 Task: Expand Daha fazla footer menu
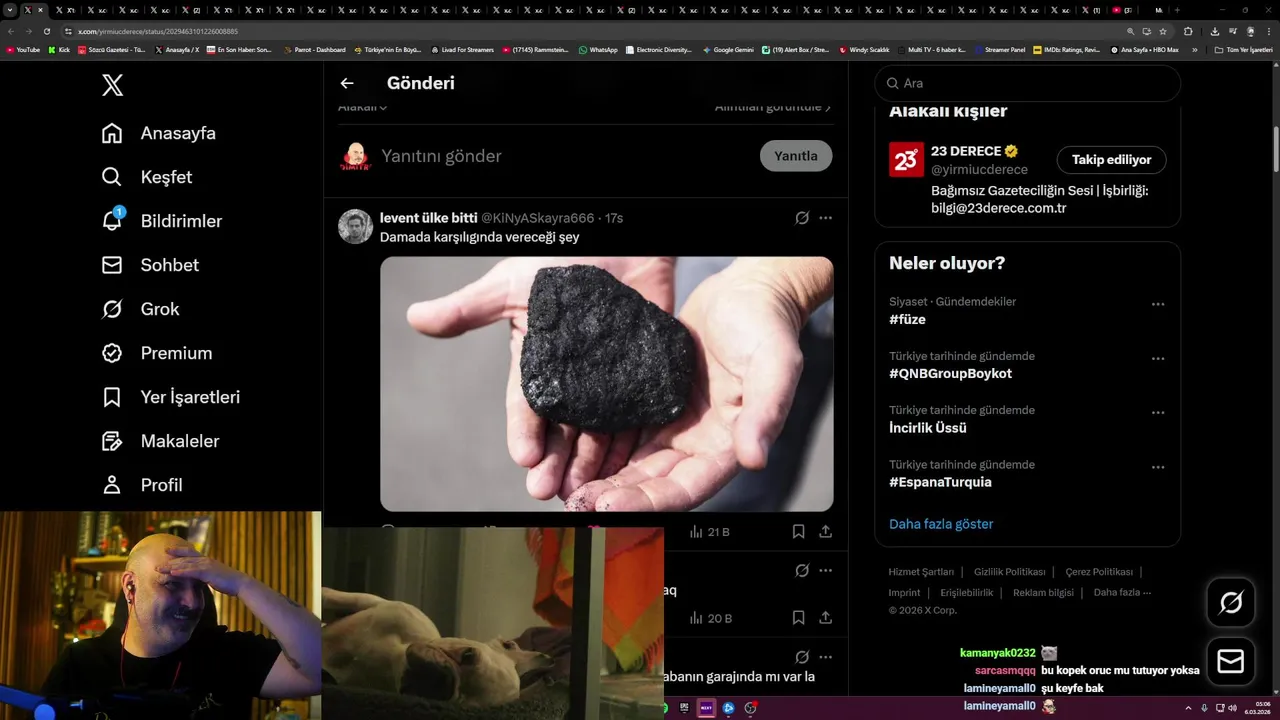(1122, 592)
